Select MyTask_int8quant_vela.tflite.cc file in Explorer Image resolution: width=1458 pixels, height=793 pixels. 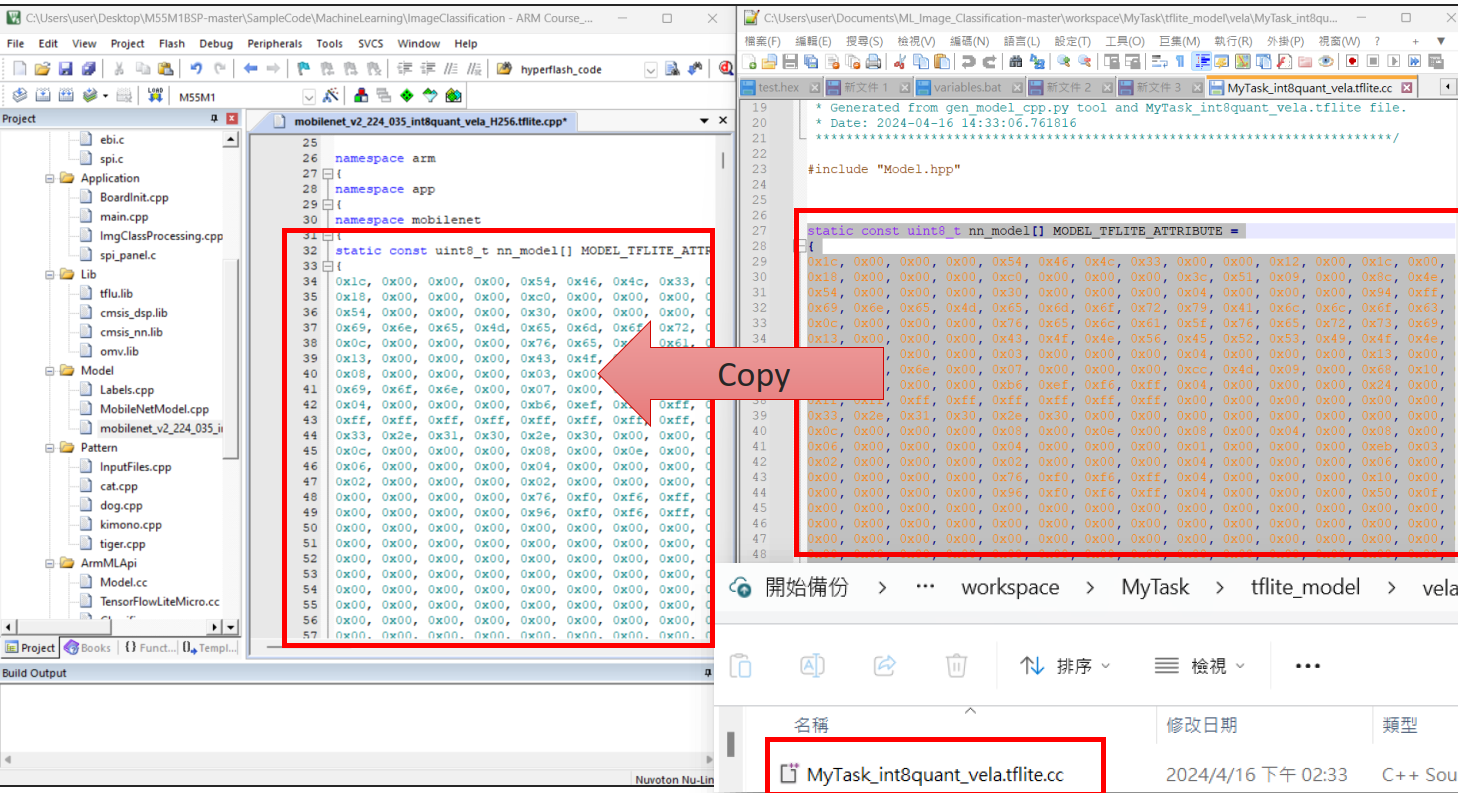pyautogui.click(x=934, y=774)
